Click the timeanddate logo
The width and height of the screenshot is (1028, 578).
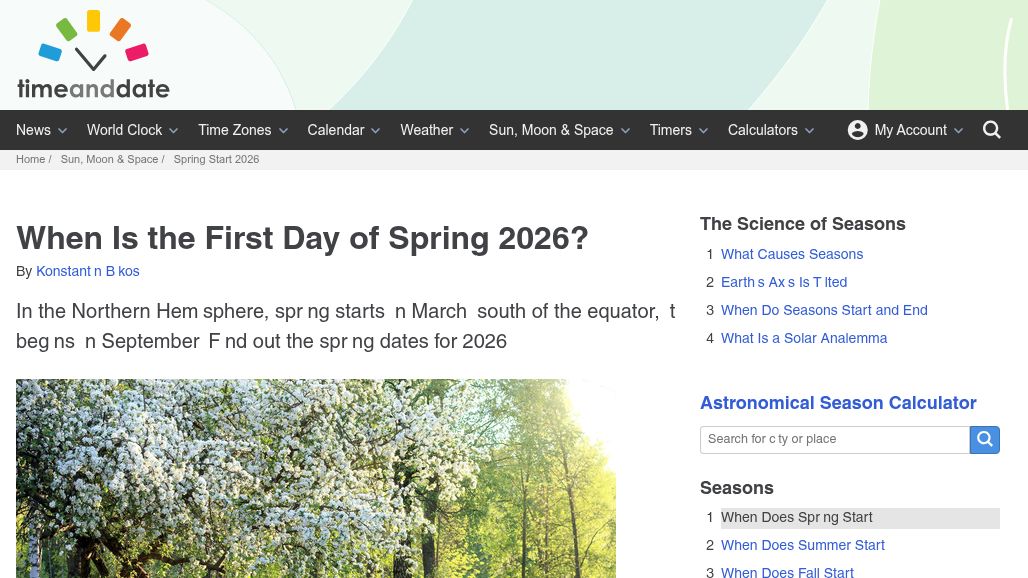click(93, 55)
